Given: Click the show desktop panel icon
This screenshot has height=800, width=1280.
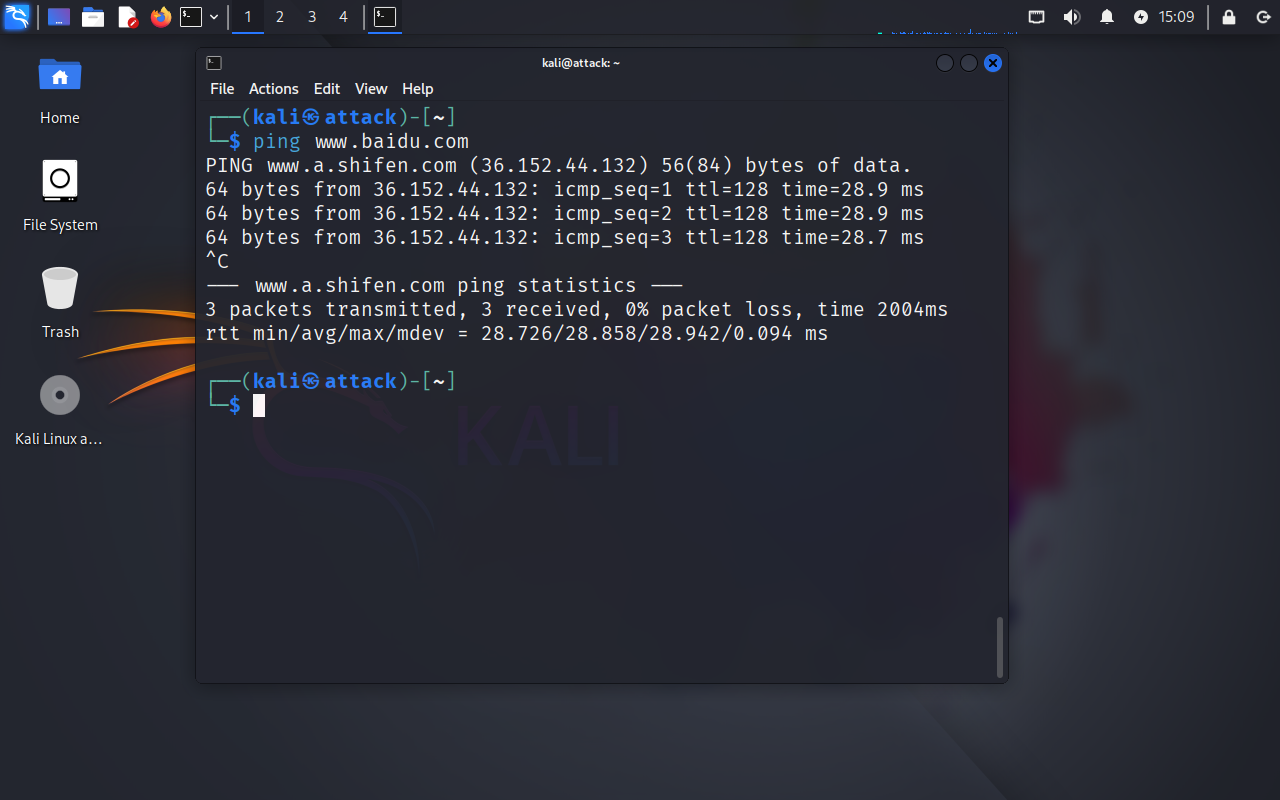Looking at the screenshot, I should [59, 17].
